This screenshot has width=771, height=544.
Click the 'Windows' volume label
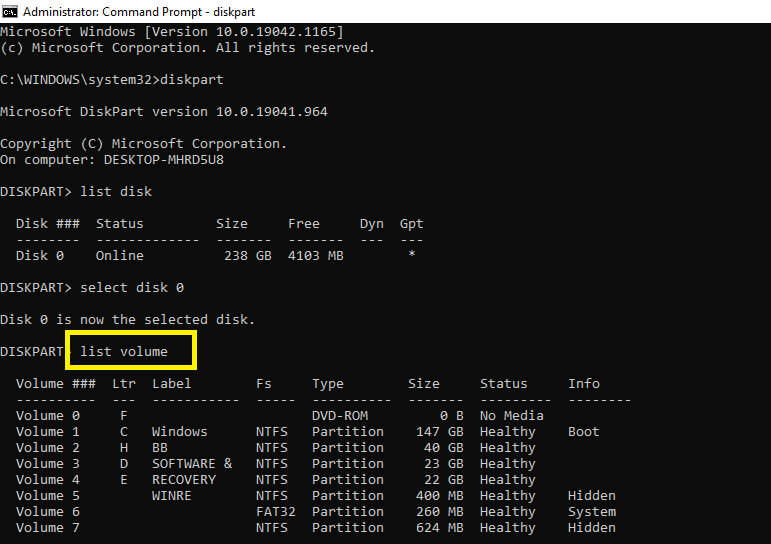(180, 432)
